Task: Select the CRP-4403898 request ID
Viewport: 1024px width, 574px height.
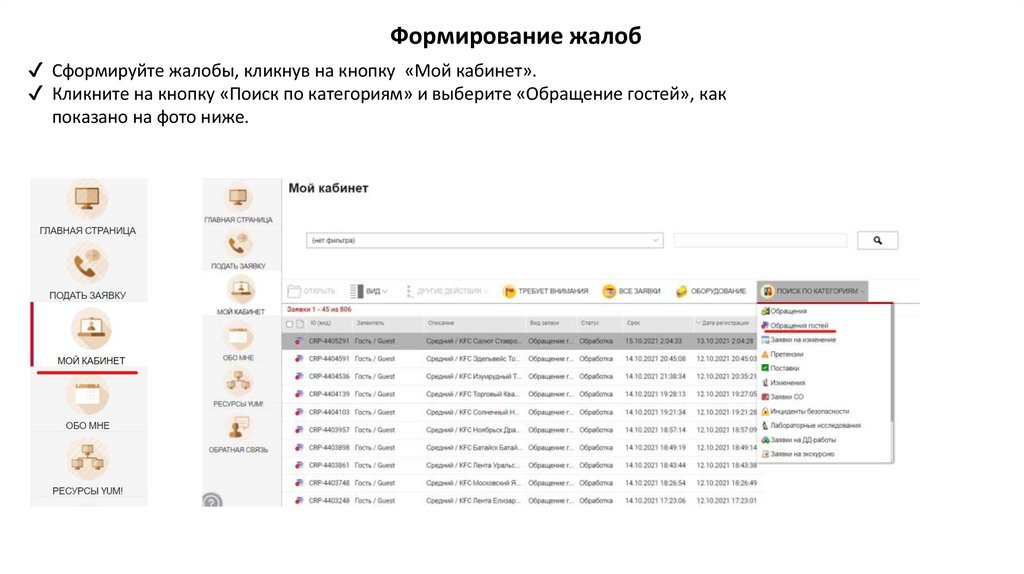Action: (329, 447)
